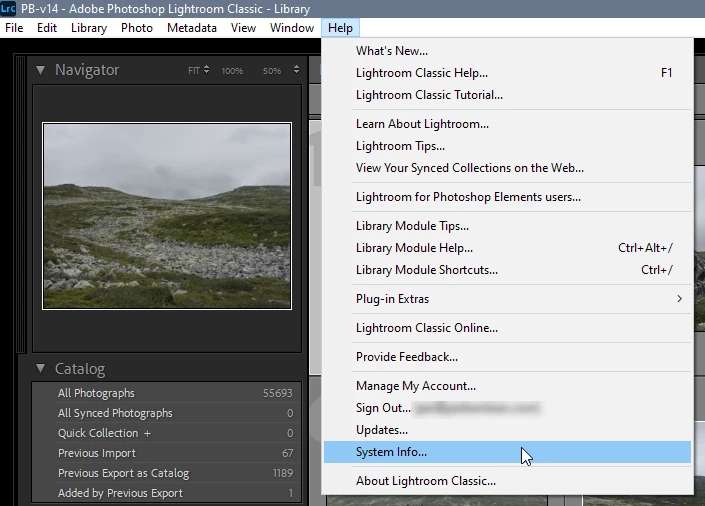Click the 55693 photo count

[x=277, y=393]
